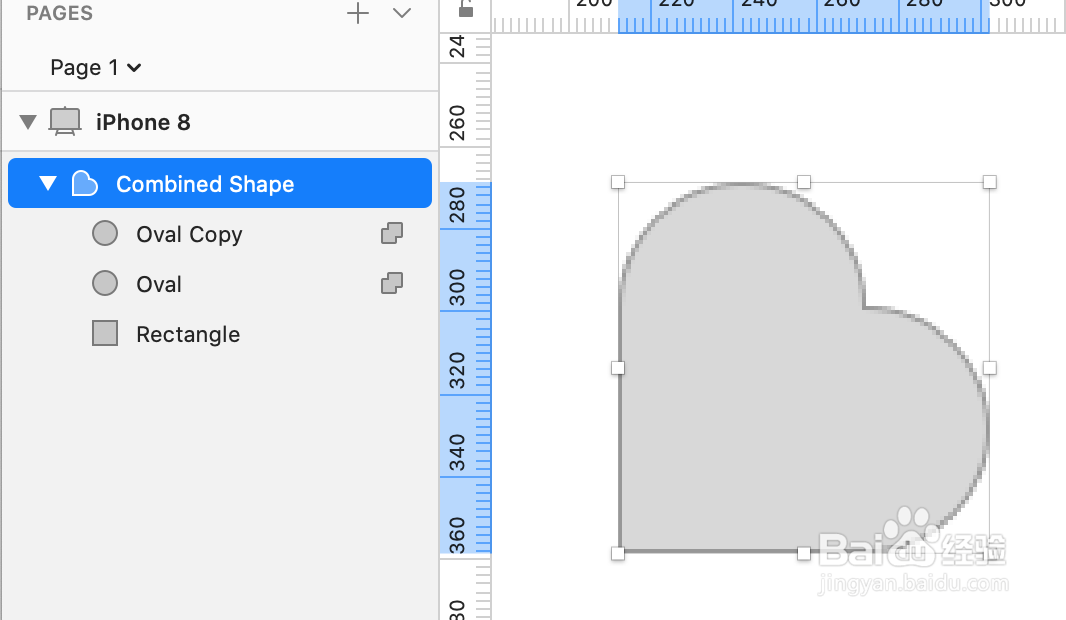Click the Oval Copy circle icon
1066x620 pixels.
105,233
